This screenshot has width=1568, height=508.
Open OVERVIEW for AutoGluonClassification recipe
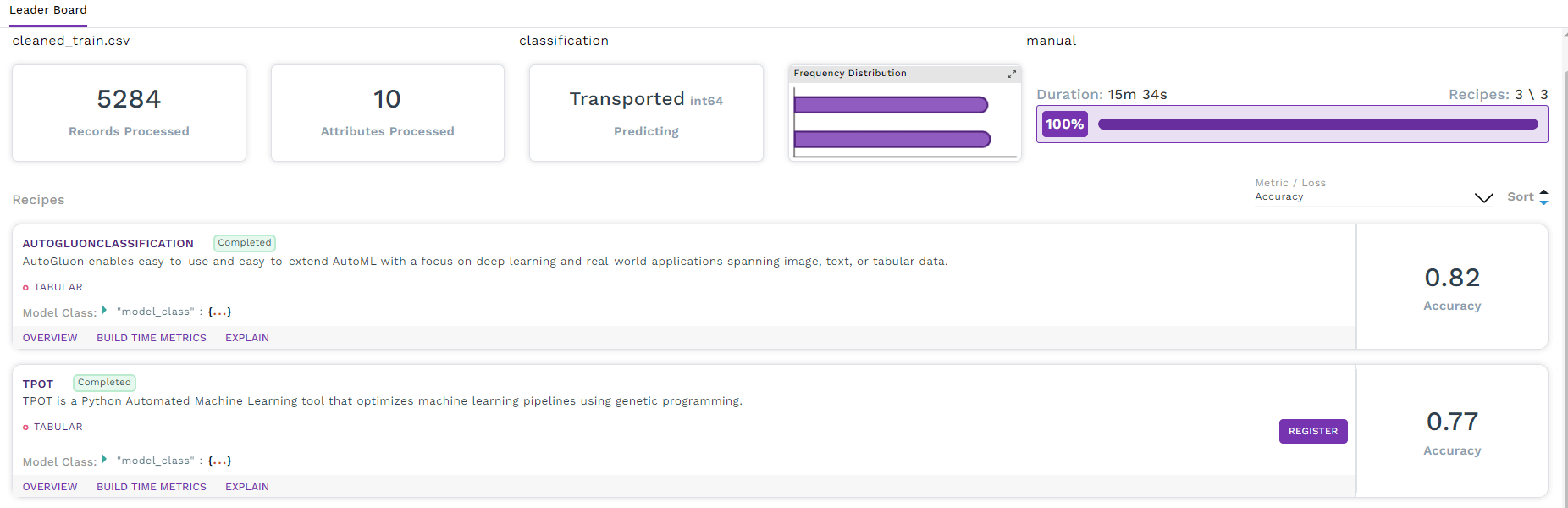point(50,338)
